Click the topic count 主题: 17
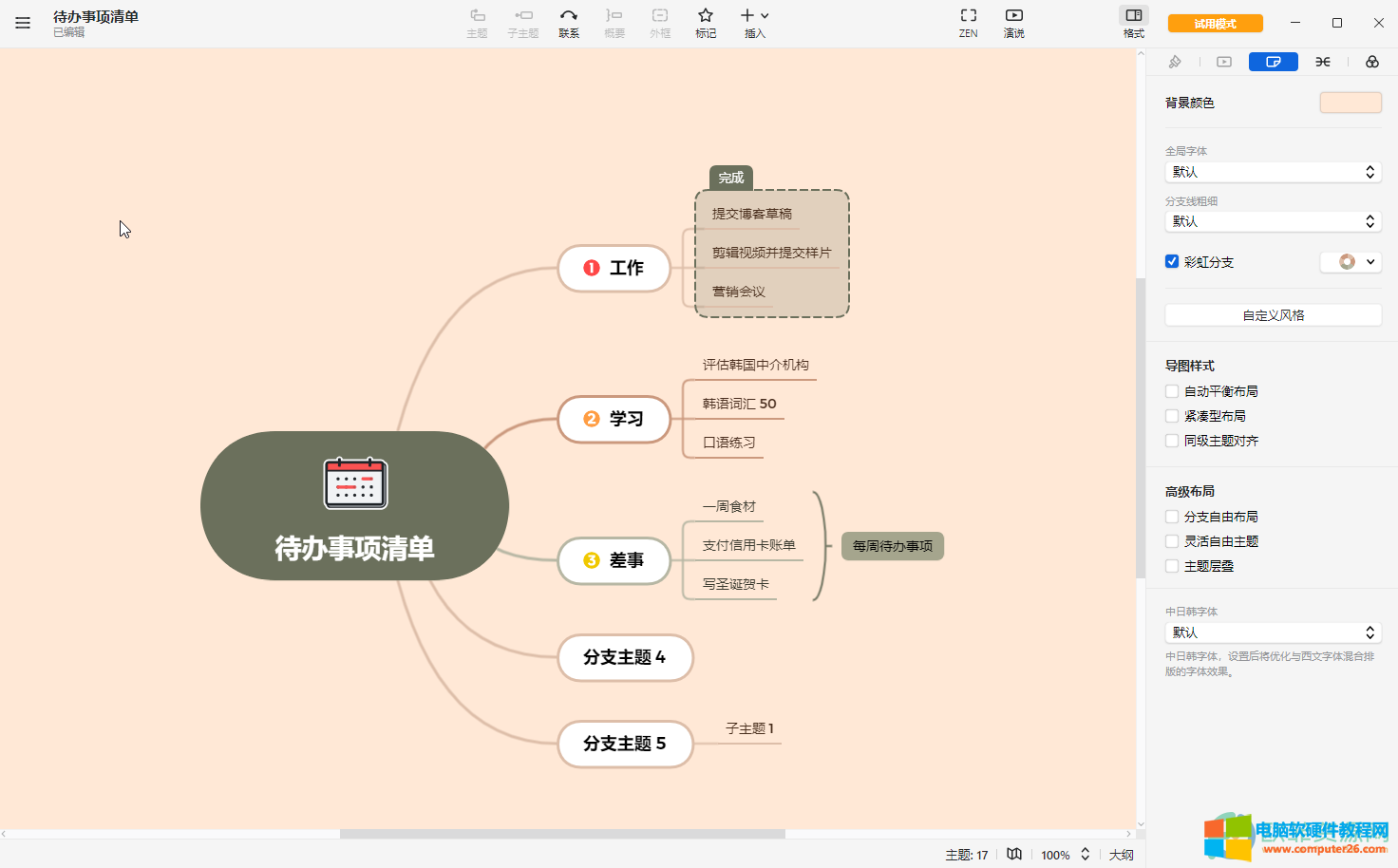Image resolution: width=1398 pixels, height=868 pixels. click(x=967, y=855)
